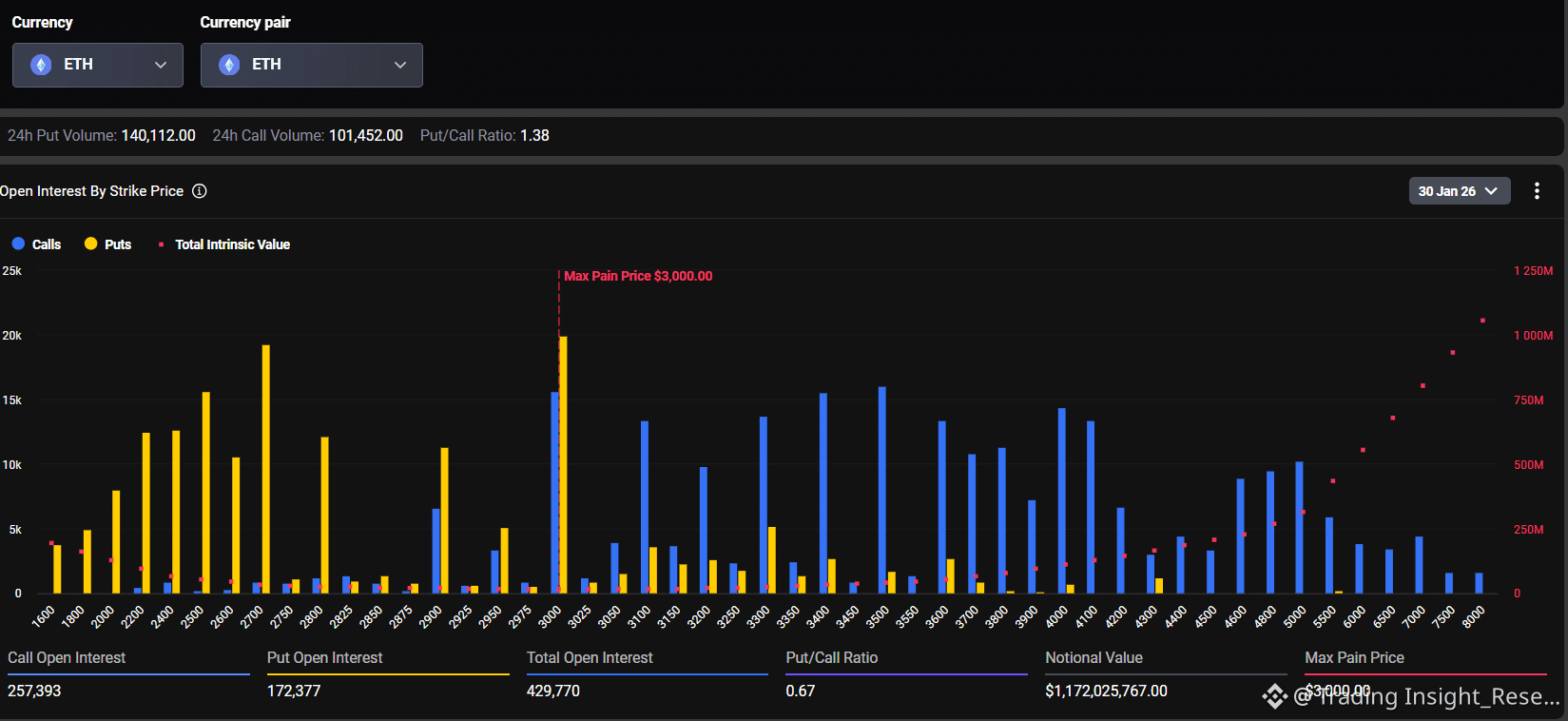Click the info icon beside Open Interest title
This screenshot has width=1568, height=721.
pos(200,191)
